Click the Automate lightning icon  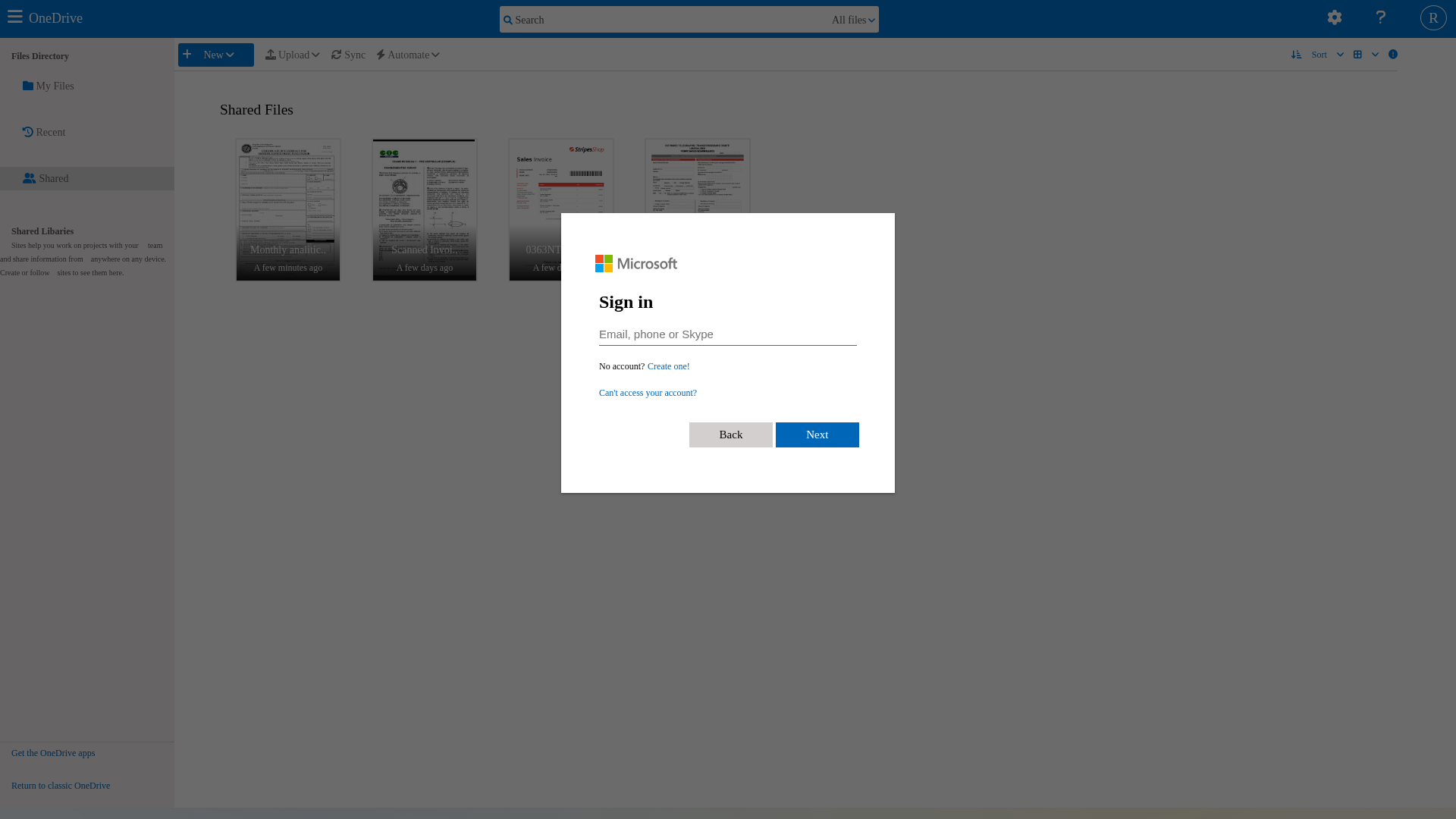click(x=381, y=55)
